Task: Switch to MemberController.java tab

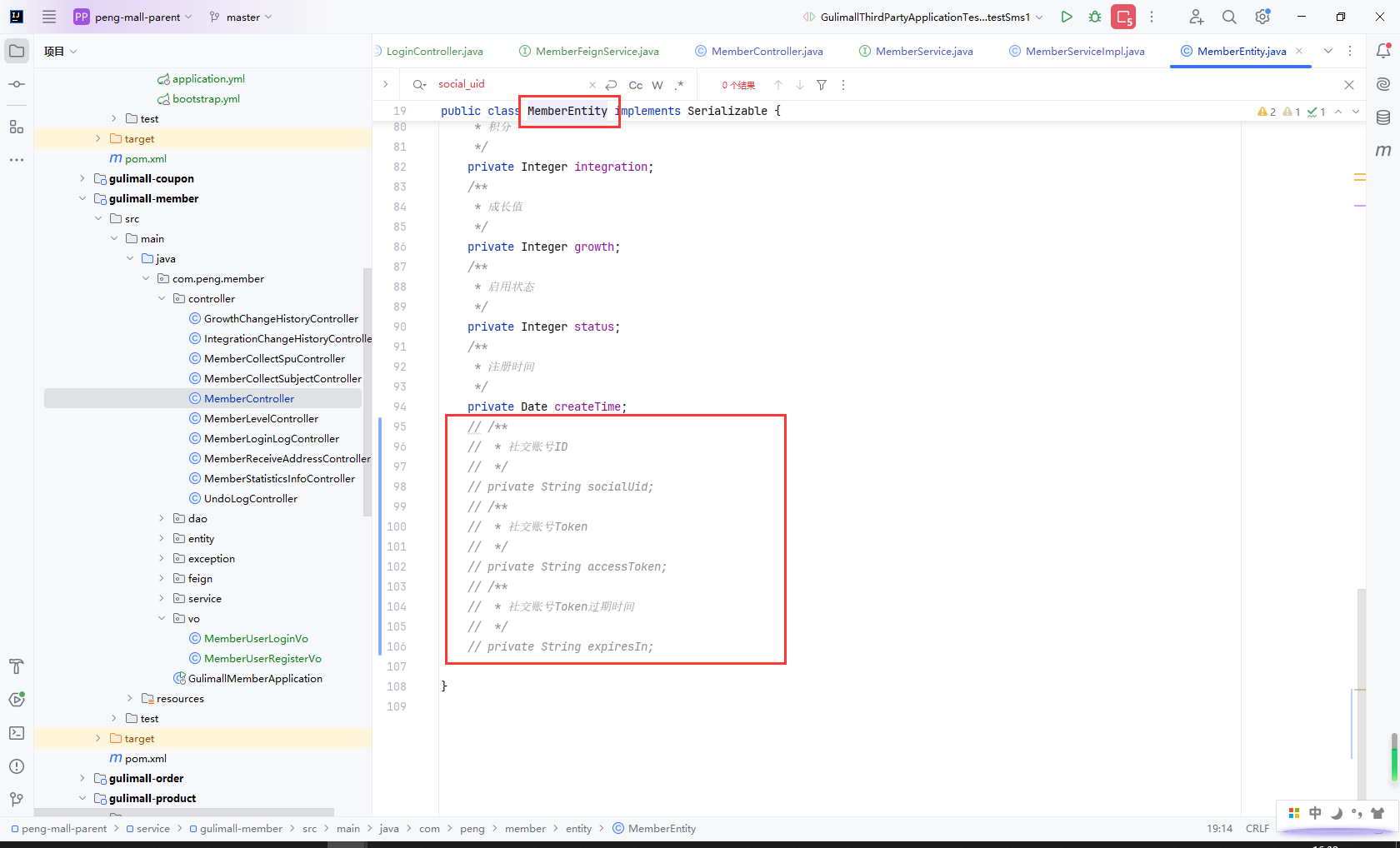Action: click(x=759, y=51)
